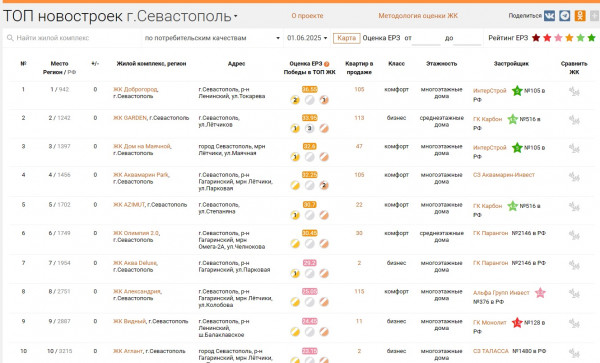Share the page via Telegram icon
The width and height of the screenshot is (600, 363).
coord(564,16)
